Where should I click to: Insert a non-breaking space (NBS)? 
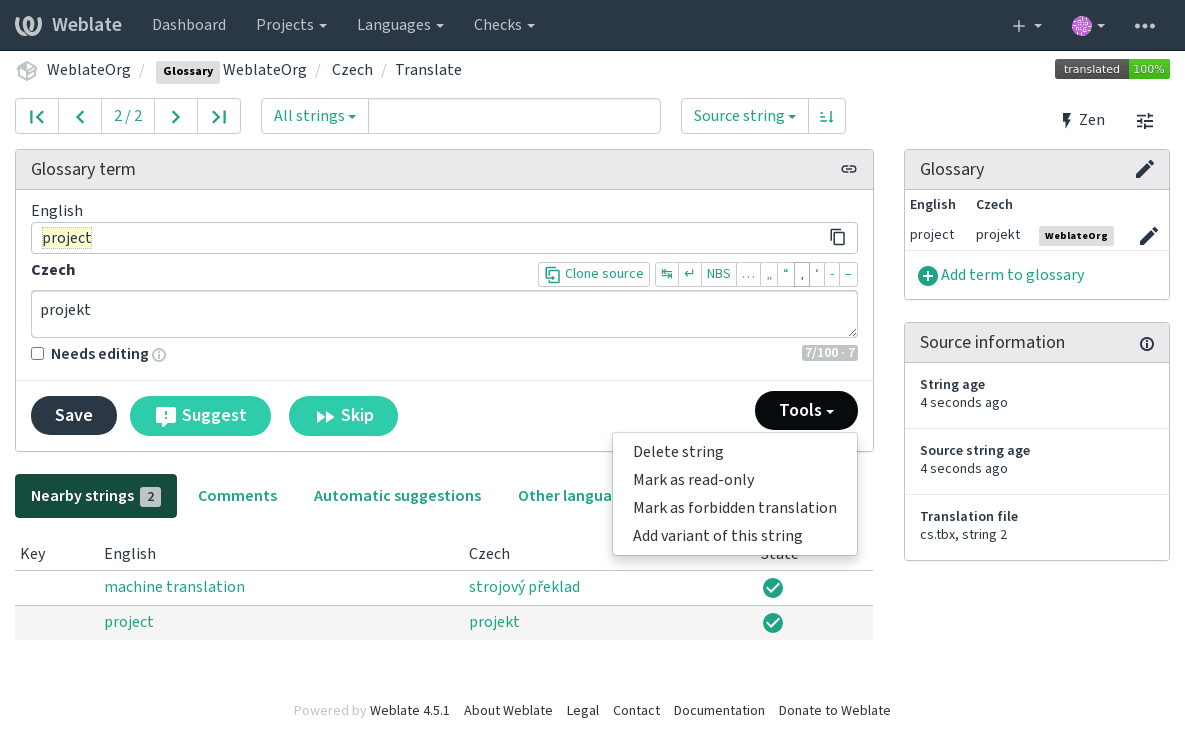(719, 274)
